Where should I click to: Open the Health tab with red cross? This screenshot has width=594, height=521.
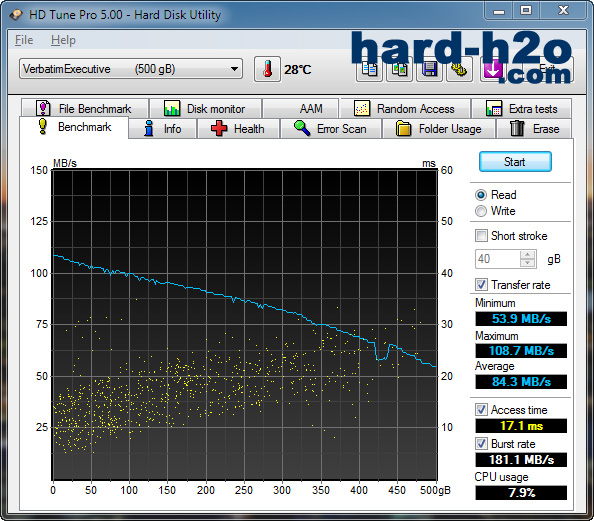[x=238, y=129]
